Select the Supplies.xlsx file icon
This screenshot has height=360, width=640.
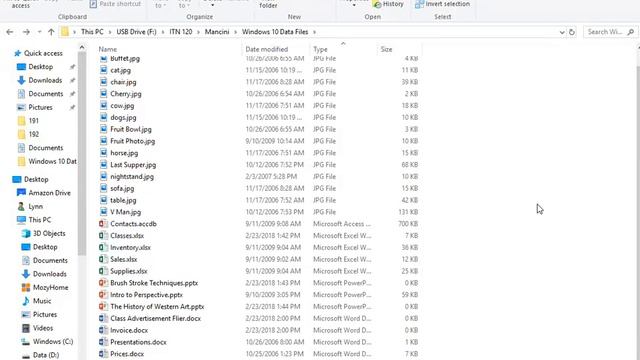coord(103,271)
